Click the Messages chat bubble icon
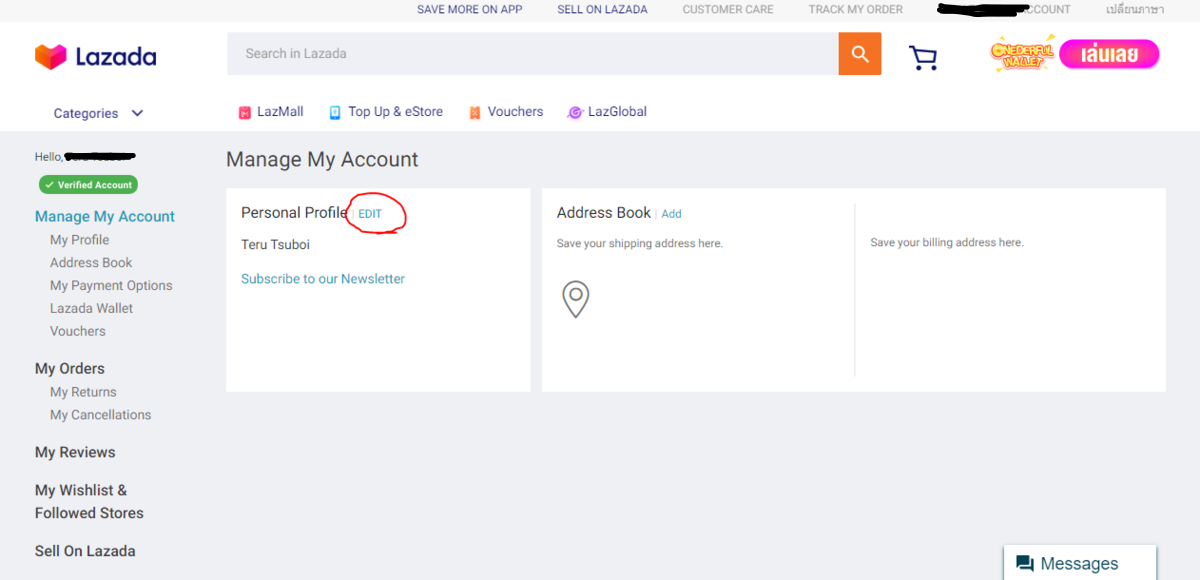 tap(1024, 563)
